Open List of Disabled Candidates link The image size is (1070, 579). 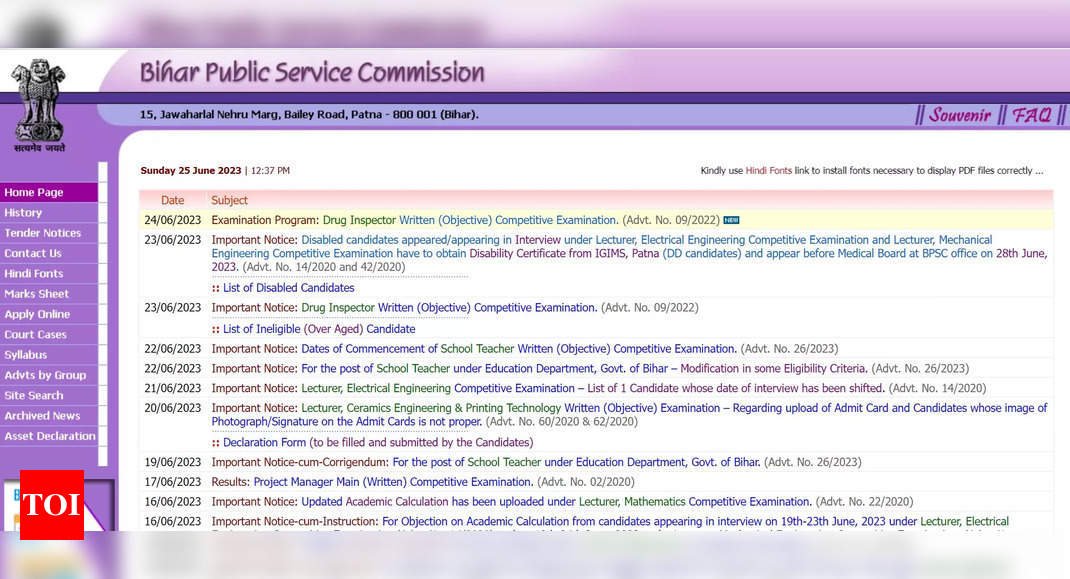289,288
